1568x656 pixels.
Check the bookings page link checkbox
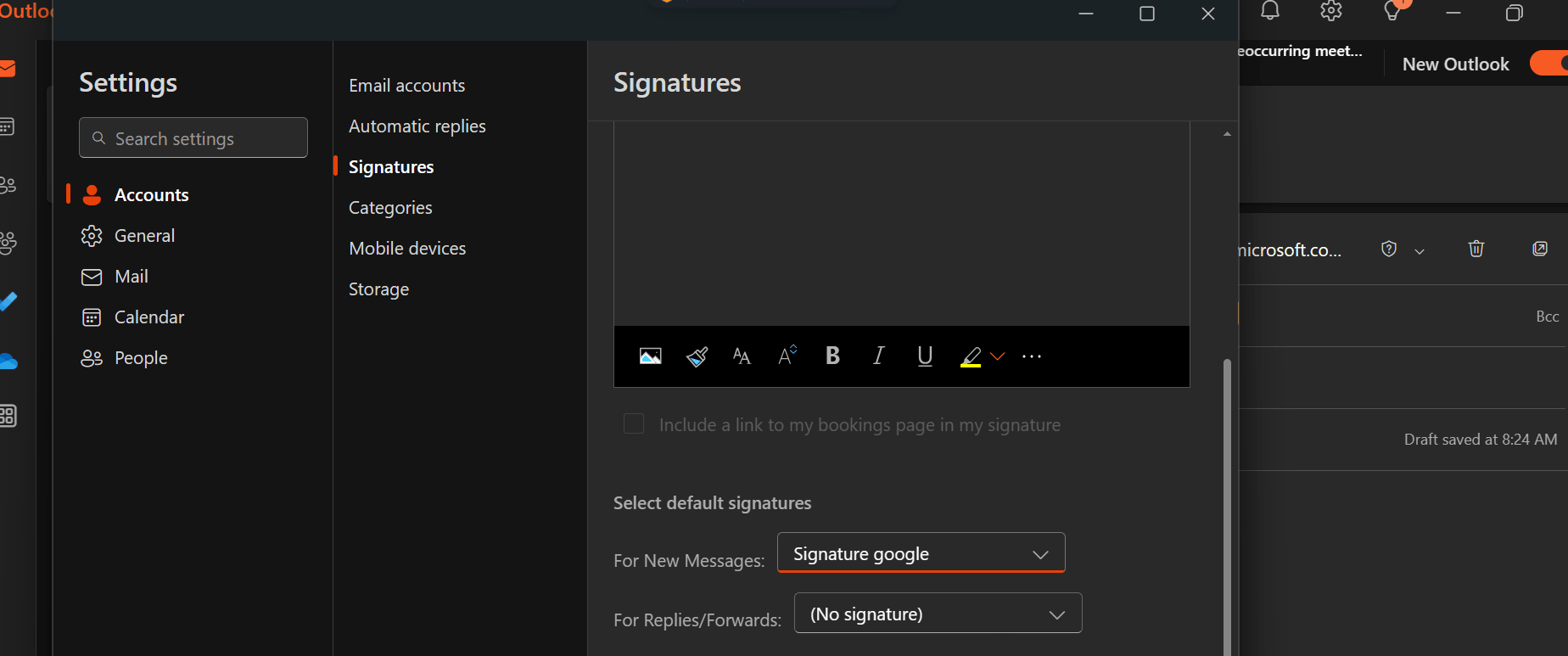click(x=634, y=423)
